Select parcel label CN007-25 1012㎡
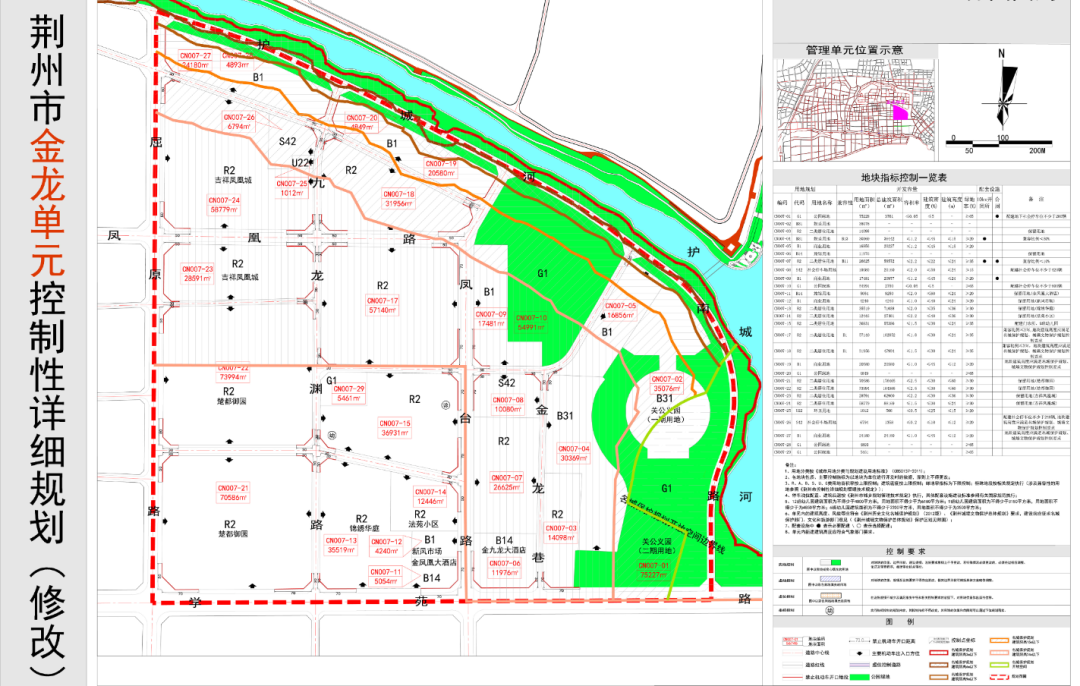This screenshot has width=1080, height=686. [x=291, y=188]
